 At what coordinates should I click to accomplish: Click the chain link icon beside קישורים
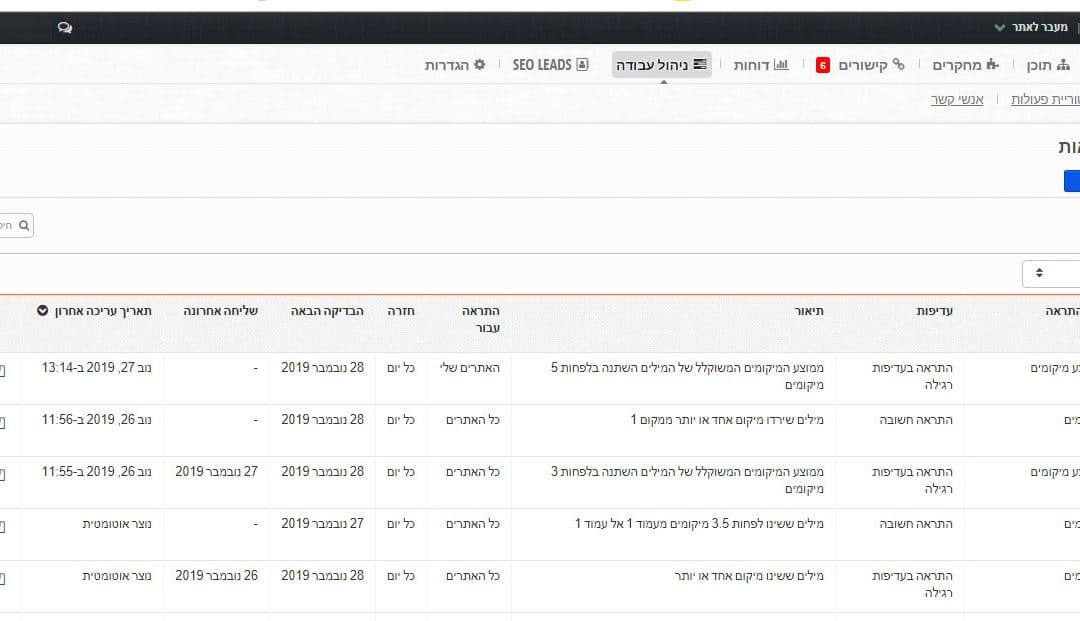click(x=898, y=64)
